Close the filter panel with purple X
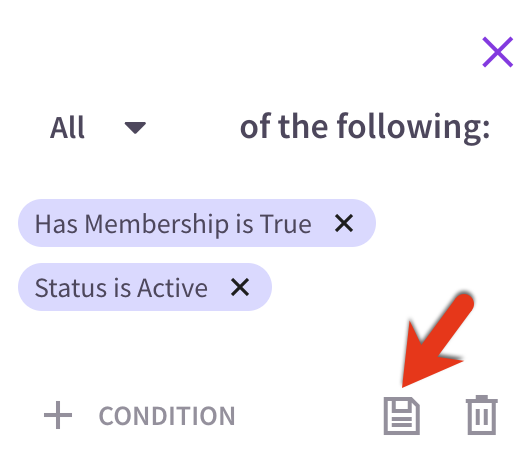This screenshot has width=526, height=462. tap(497, 52)
